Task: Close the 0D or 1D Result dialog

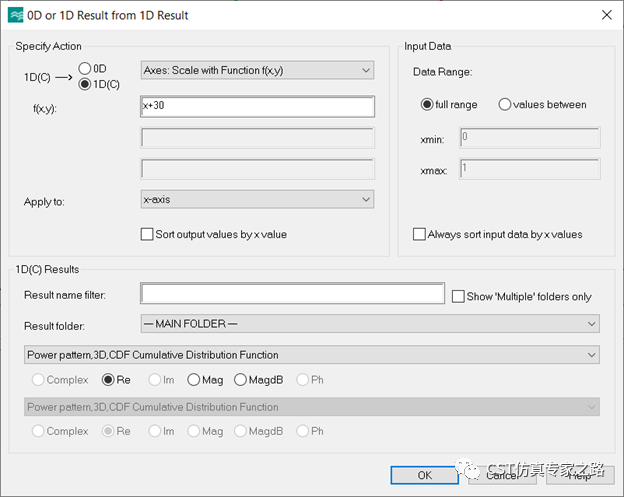Action: coord(606,15)
